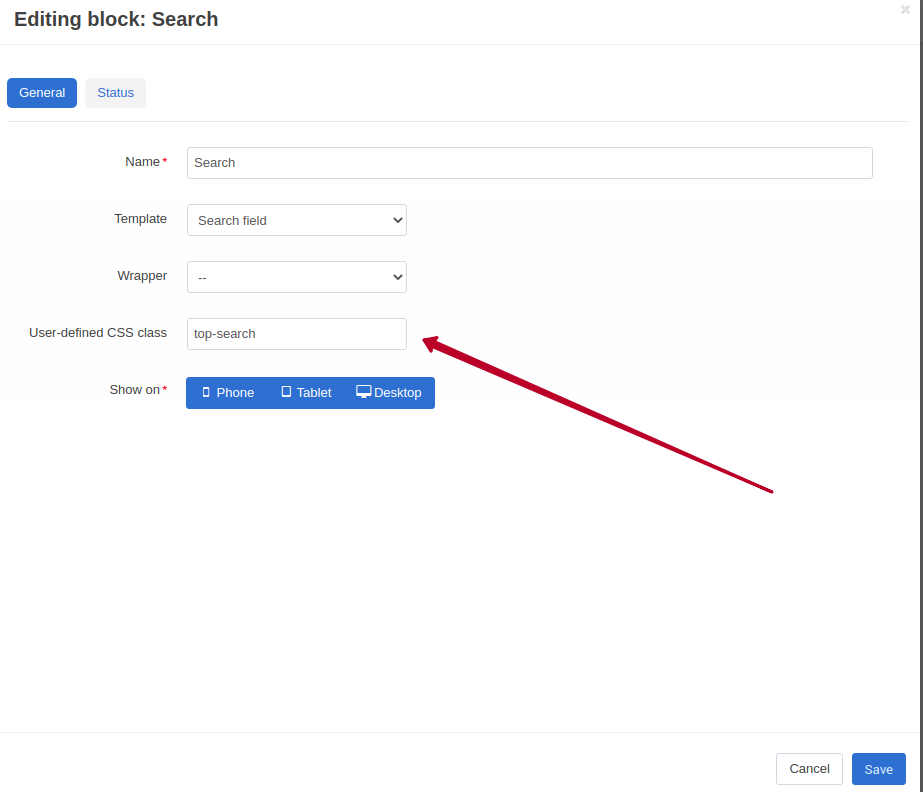Save the block settings
Viewport: 923px width, 792px height.
point(879,769)
